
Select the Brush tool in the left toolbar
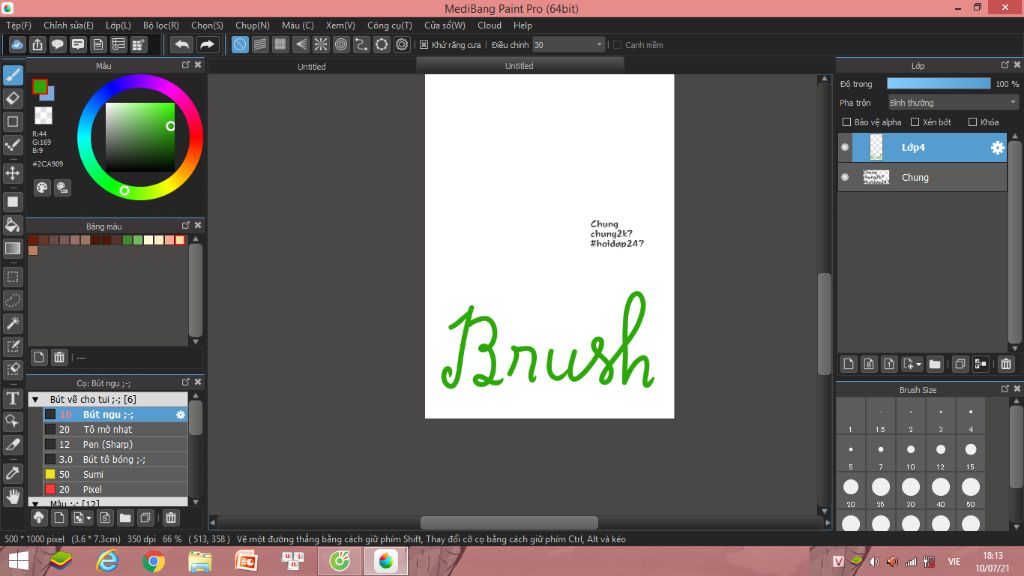coord(13,75)
